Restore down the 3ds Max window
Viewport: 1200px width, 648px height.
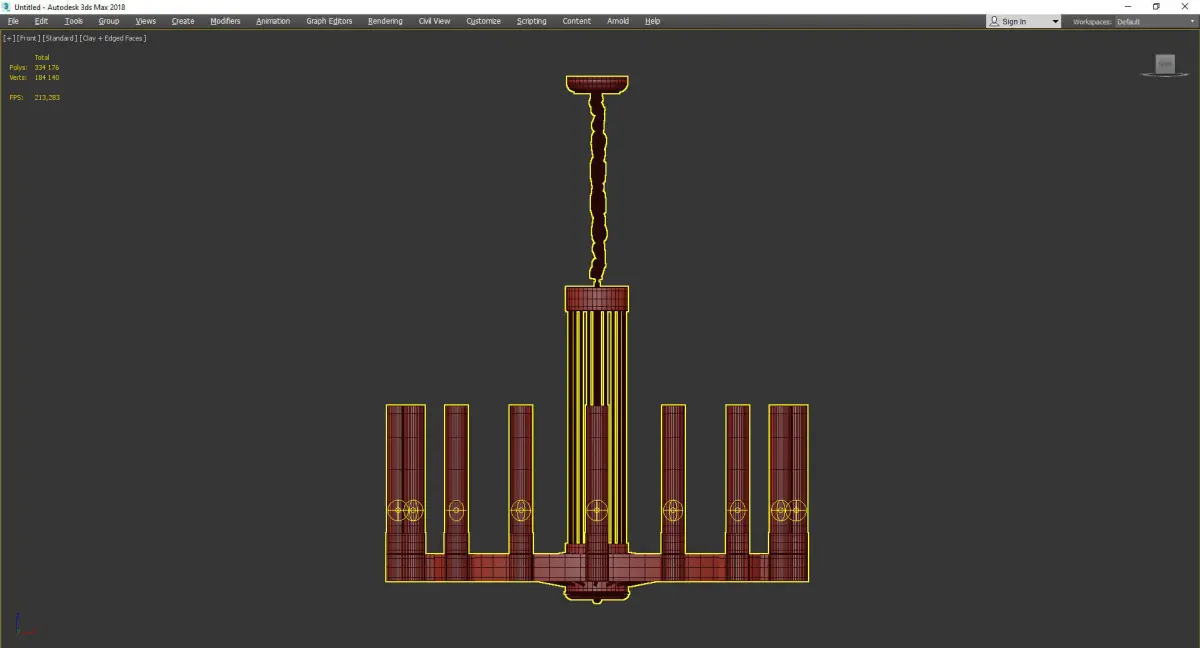[x=1157, y=7]
